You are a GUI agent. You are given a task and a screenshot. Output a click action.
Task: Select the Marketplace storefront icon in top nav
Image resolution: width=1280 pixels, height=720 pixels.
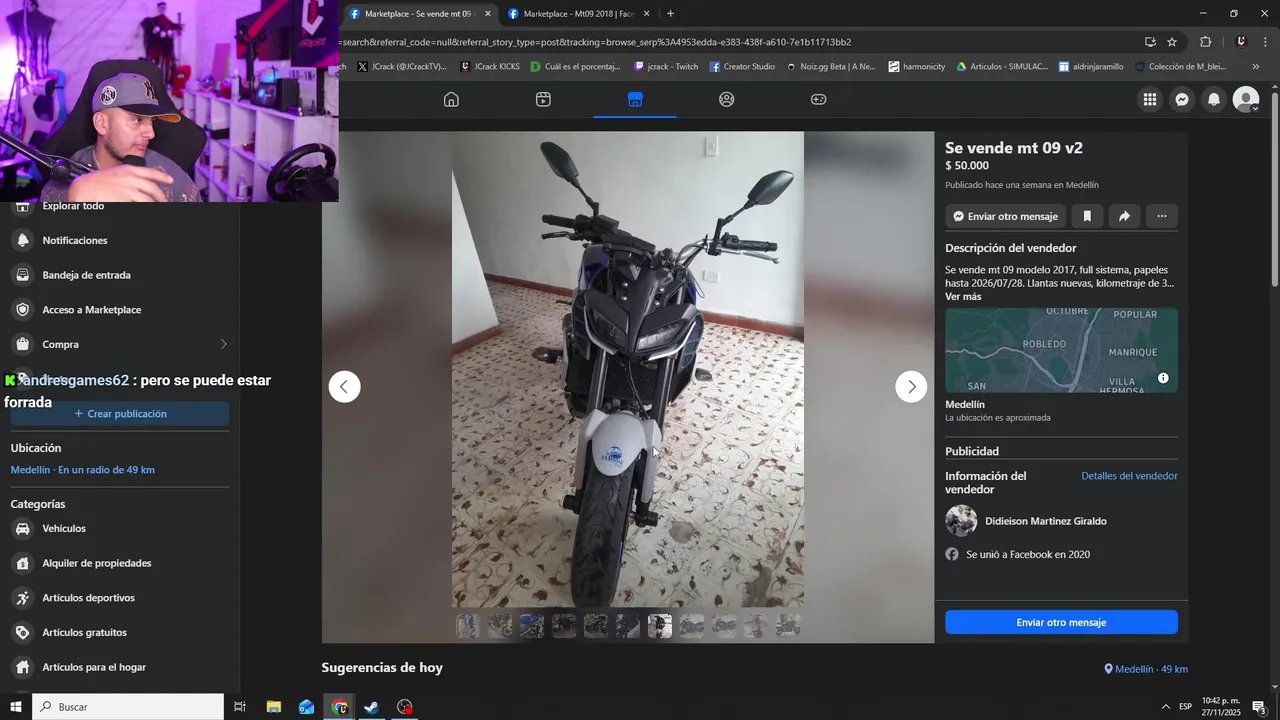(x=635, y=99)
